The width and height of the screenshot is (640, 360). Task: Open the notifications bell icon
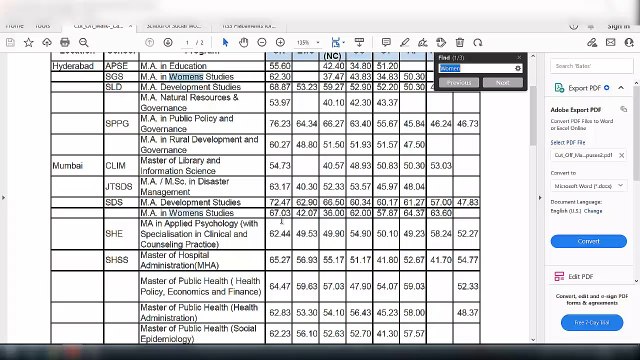[591, 27]
